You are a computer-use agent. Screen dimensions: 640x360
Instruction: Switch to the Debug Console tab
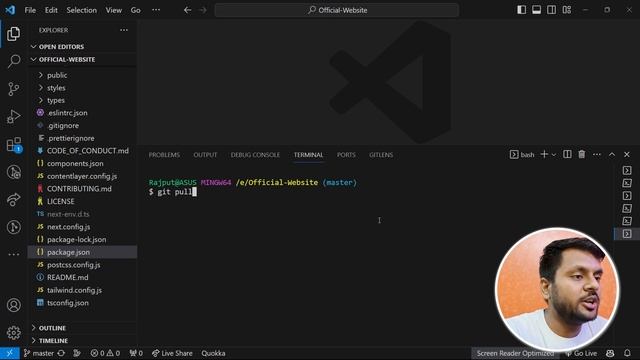(255, 155)
